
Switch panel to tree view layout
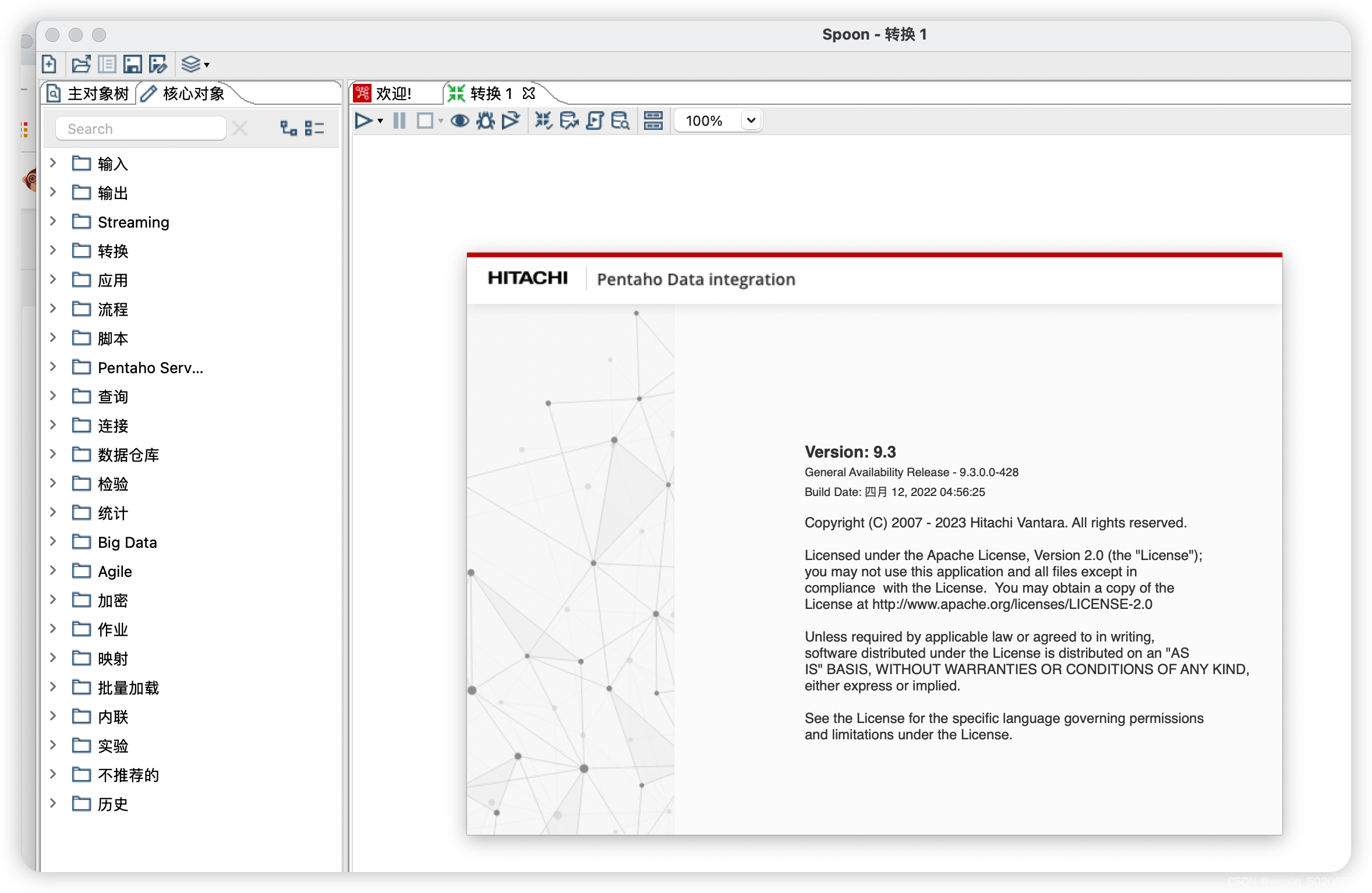(288, 128)
